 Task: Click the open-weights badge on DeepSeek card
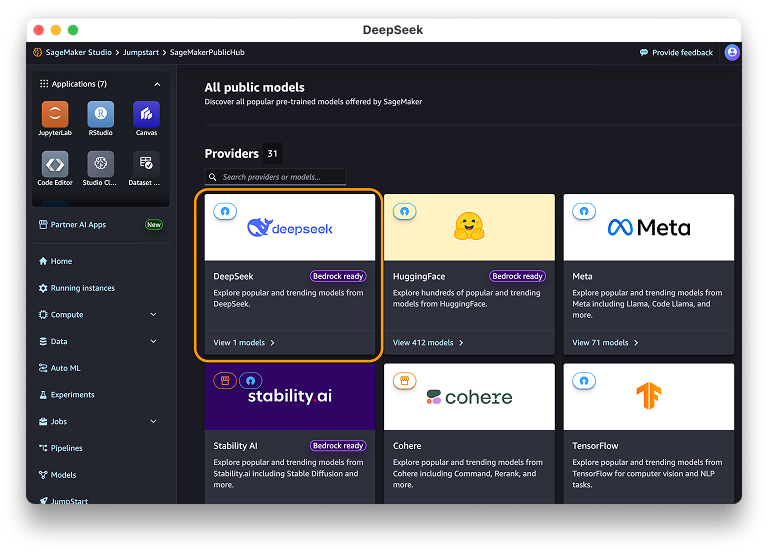(225, 212)
